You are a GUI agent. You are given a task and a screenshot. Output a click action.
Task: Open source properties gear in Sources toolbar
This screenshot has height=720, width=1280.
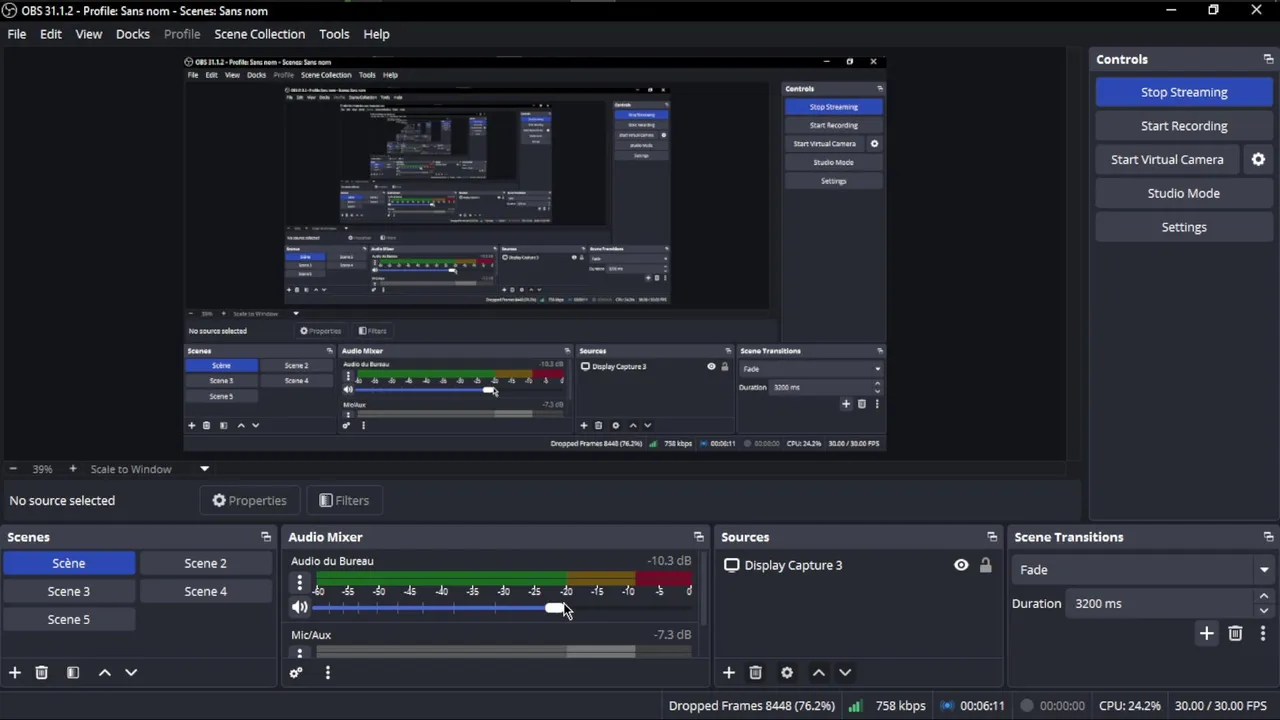787,673
